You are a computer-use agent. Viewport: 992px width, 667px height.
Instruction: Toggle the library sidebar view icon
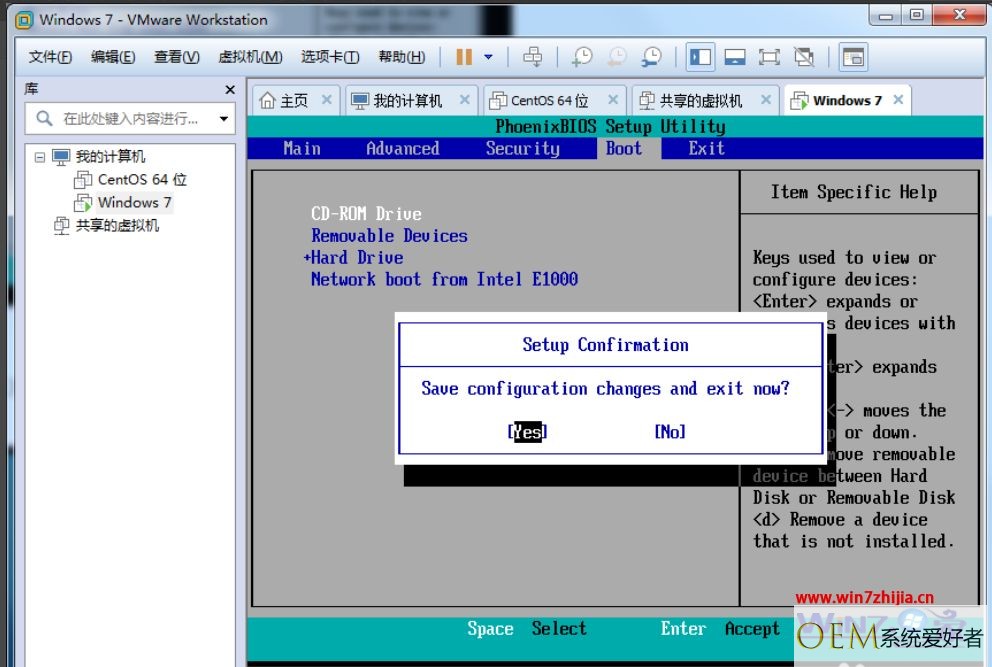[x=700, y=58]
